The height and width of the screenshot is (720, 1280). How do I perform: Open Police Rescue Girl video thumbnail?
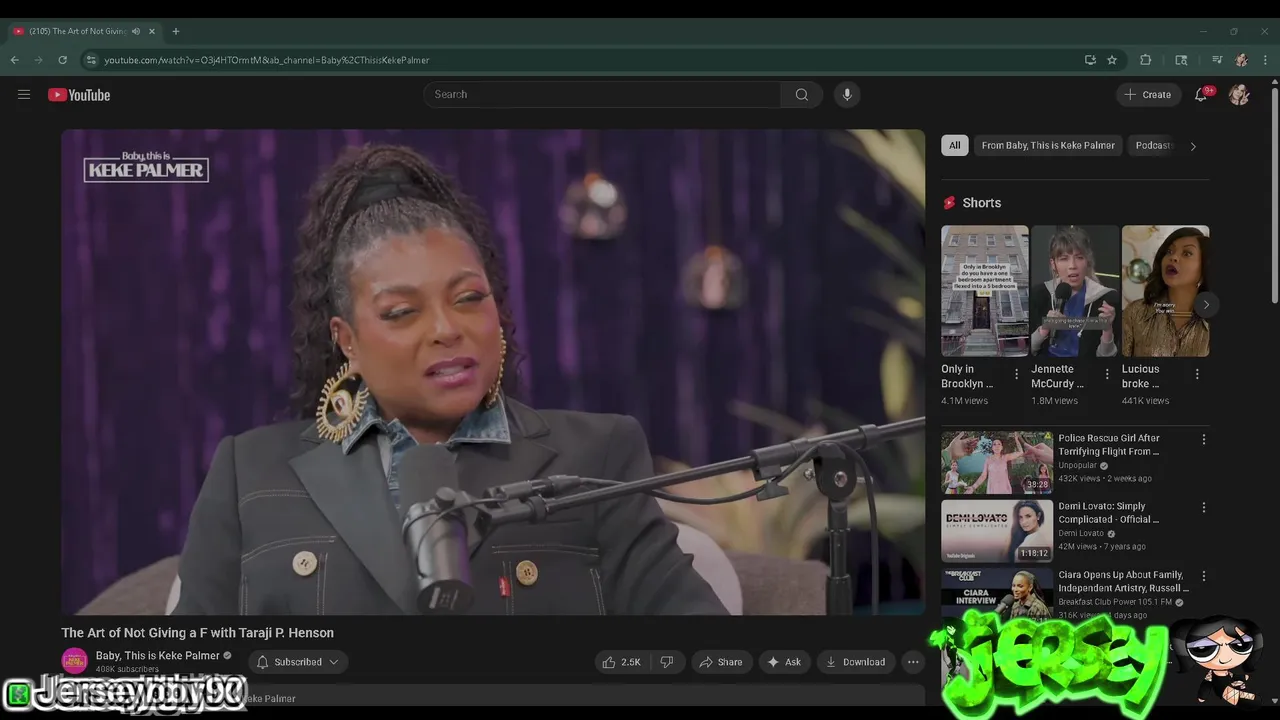pos(997,463)
